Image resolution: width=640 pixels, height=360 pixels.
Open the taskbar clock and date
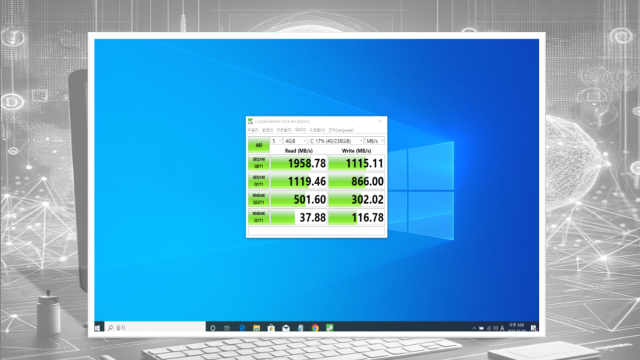[517, 328]
